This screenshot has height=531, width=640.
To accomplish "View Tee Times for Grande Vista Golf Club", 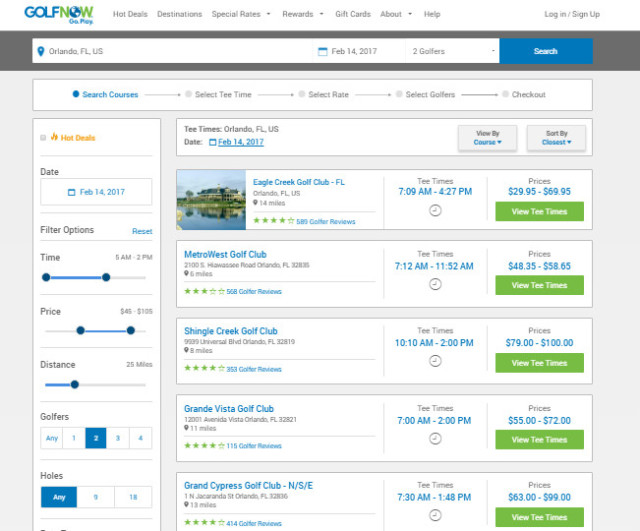I will pyautogui.click(x=539, y=440).
